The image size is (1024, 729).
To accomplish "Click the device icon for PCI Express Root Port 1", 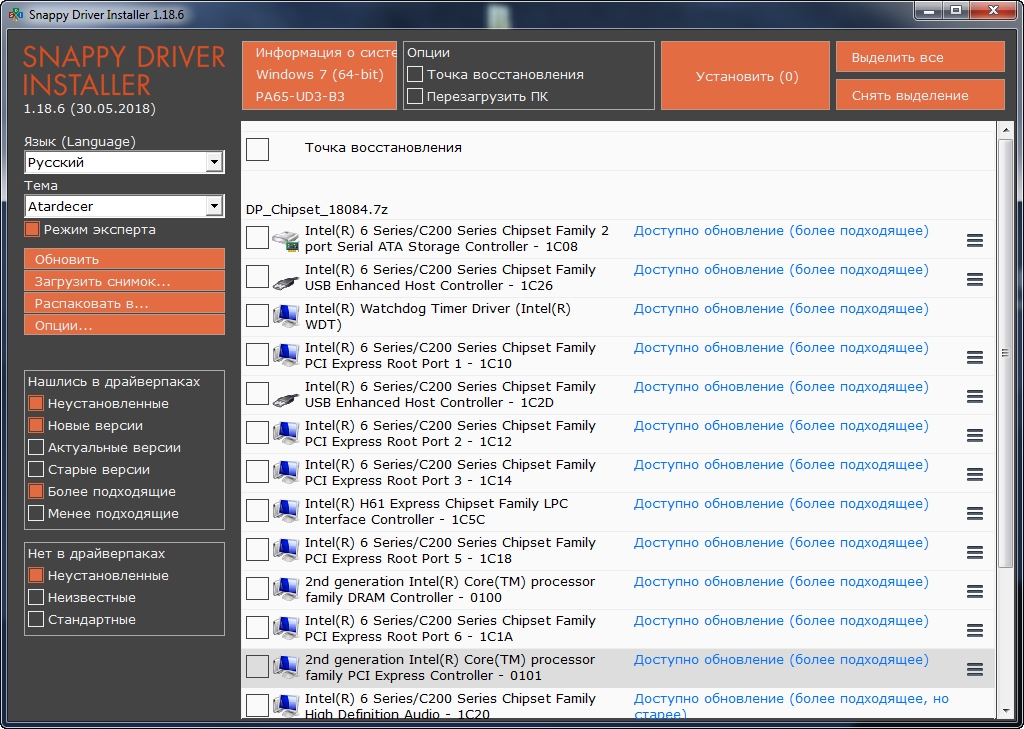I will pos(285,356).
